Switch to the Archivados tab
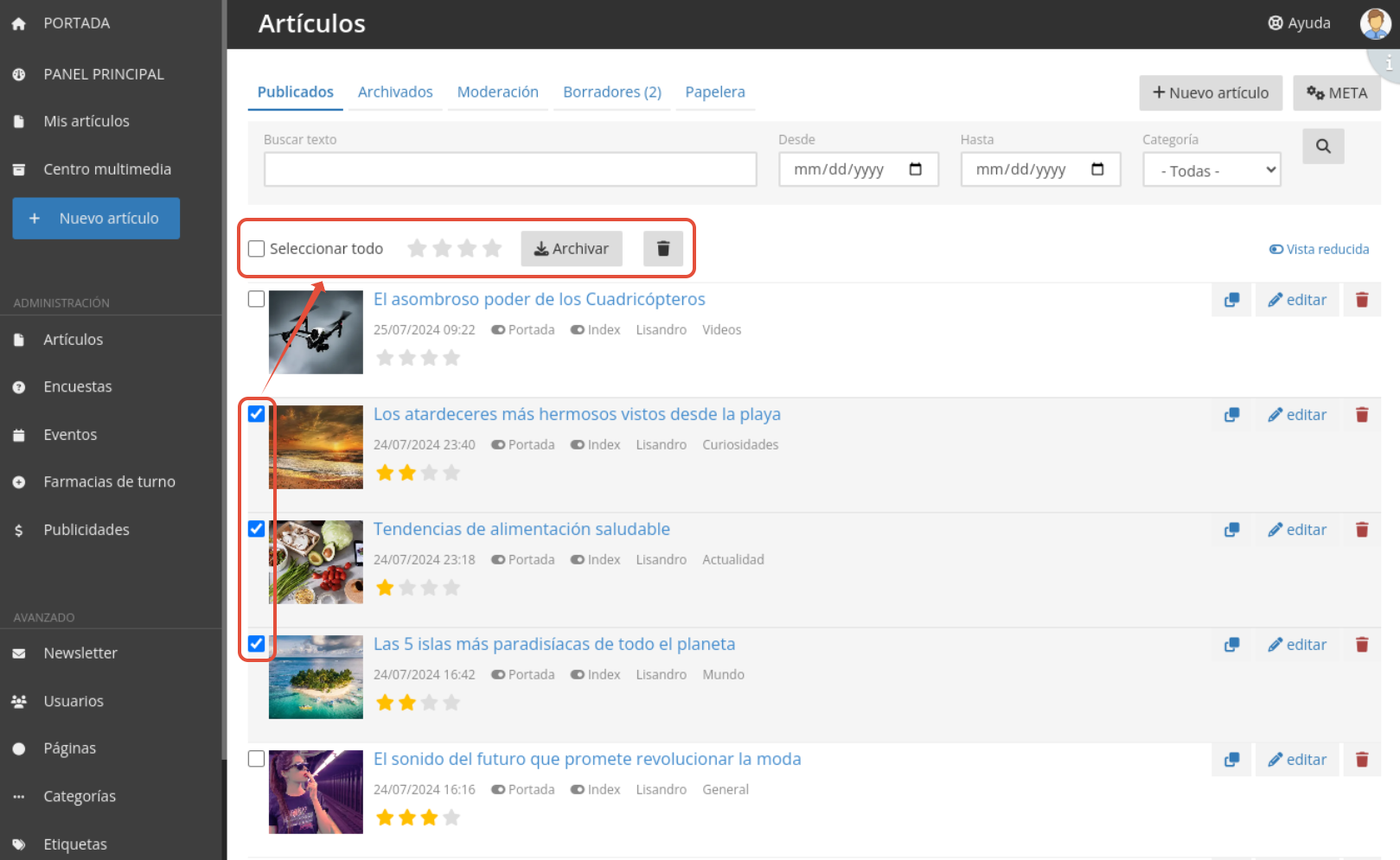 point(395,92)
